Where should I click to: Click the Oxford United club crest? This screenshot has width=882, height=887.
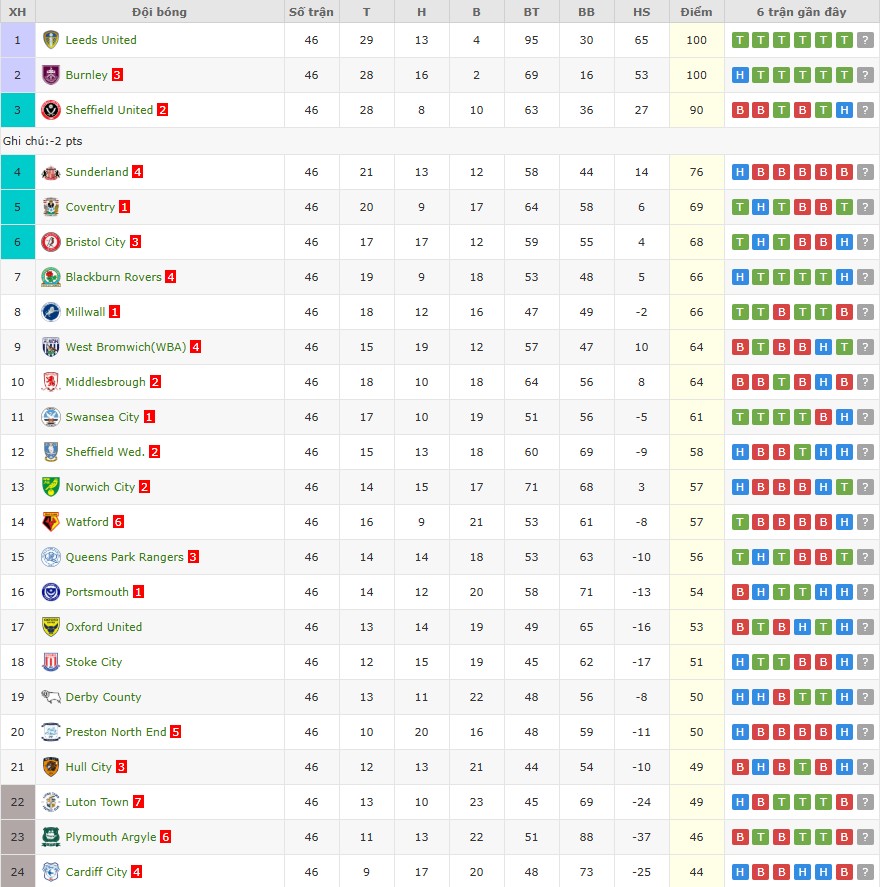51,627
